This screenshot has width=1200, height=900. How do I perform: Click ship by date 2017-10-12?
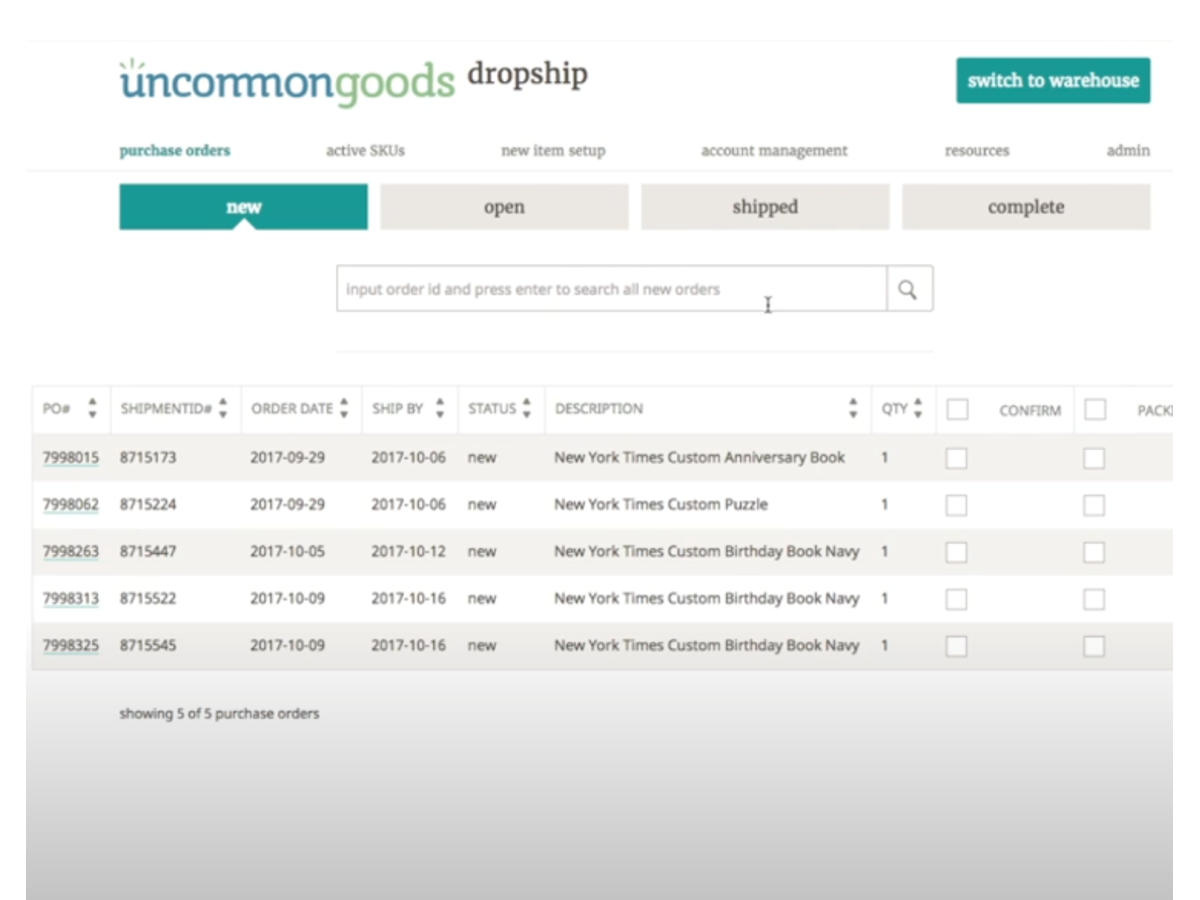[x=409, y=552]
